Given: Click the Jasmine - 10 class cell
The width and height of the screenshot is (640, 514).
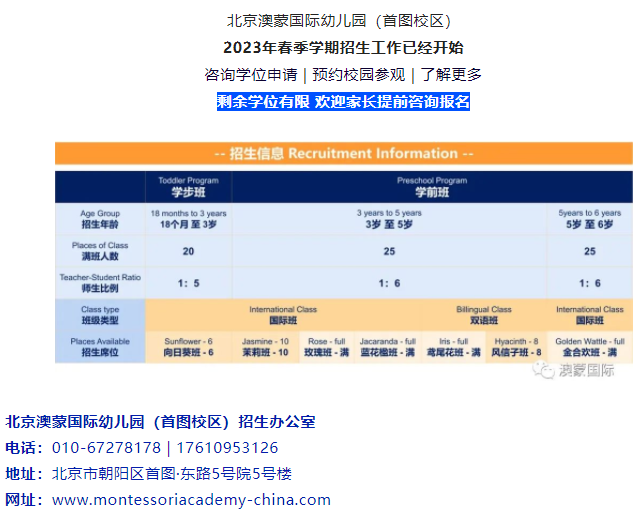Looking at the screenshot, I should [x=265, y=347].
